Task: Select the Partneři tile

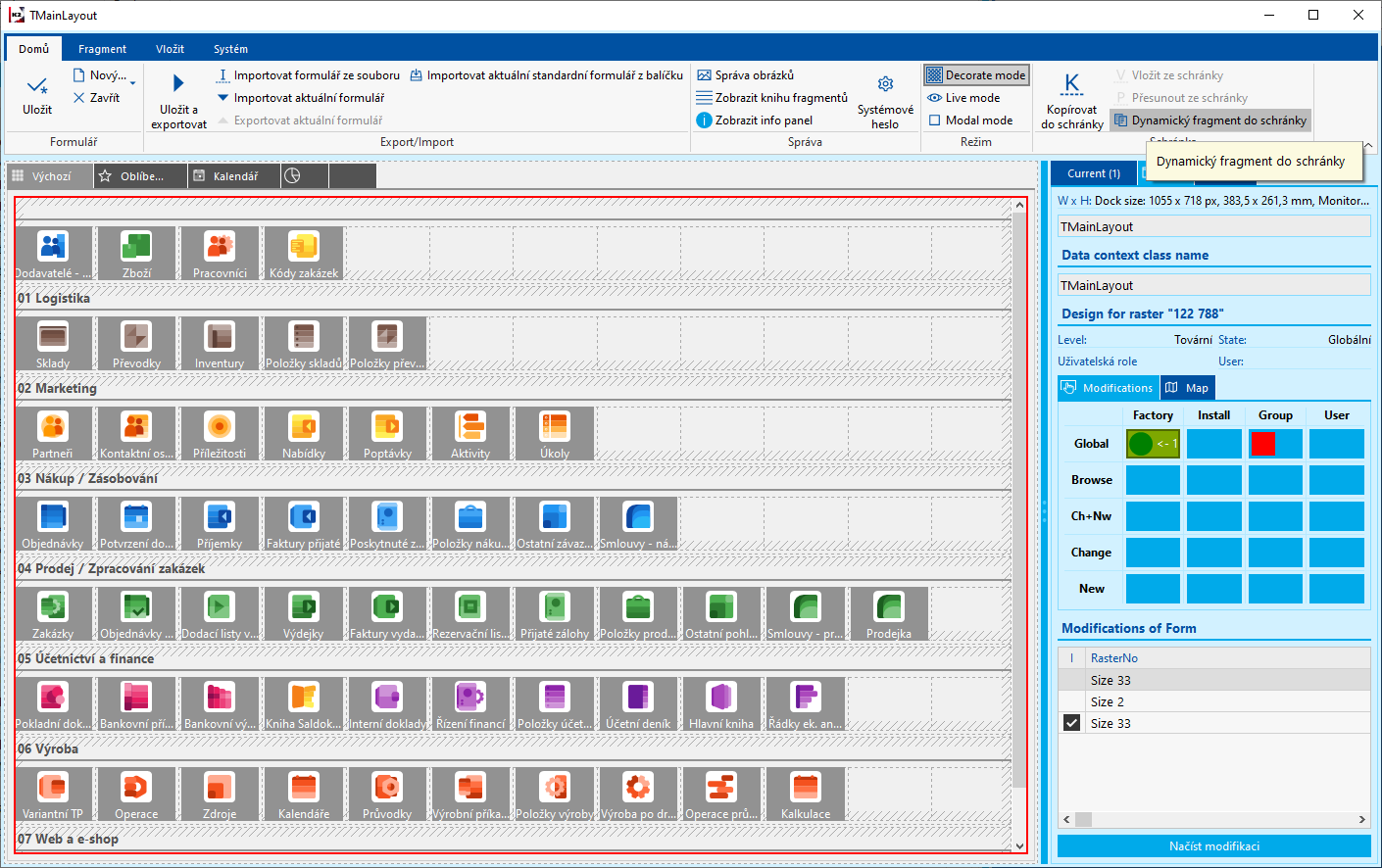Action: [53, 434]
